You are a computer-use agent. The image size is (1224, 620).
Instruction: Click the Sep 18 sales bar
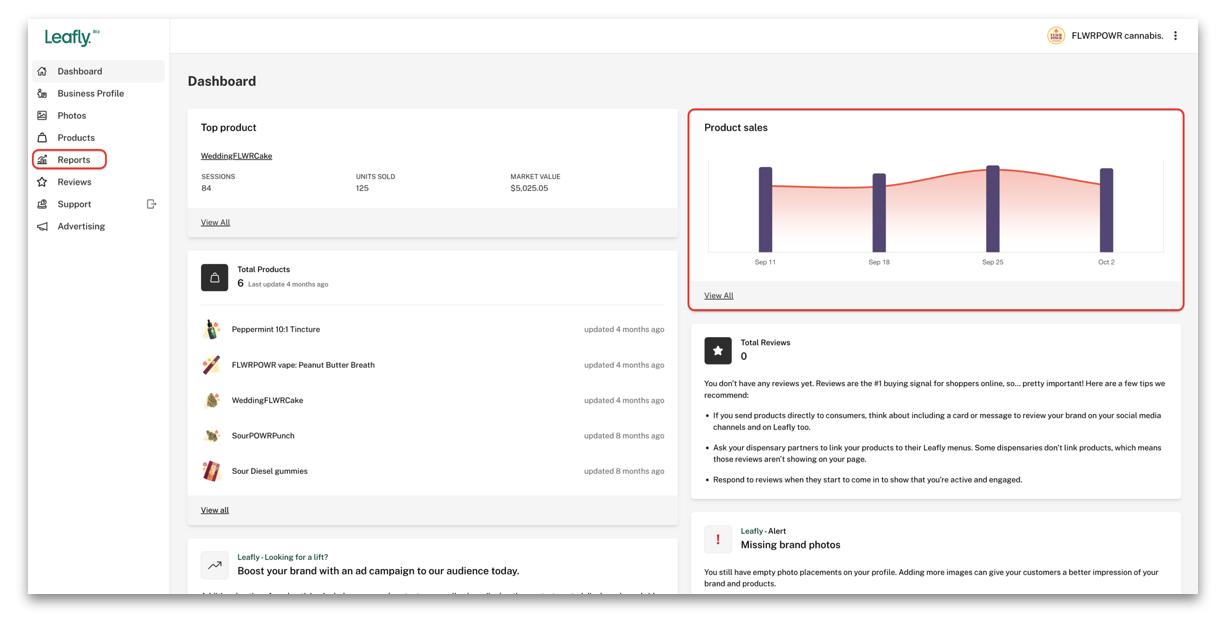click(x=879, y=212)
